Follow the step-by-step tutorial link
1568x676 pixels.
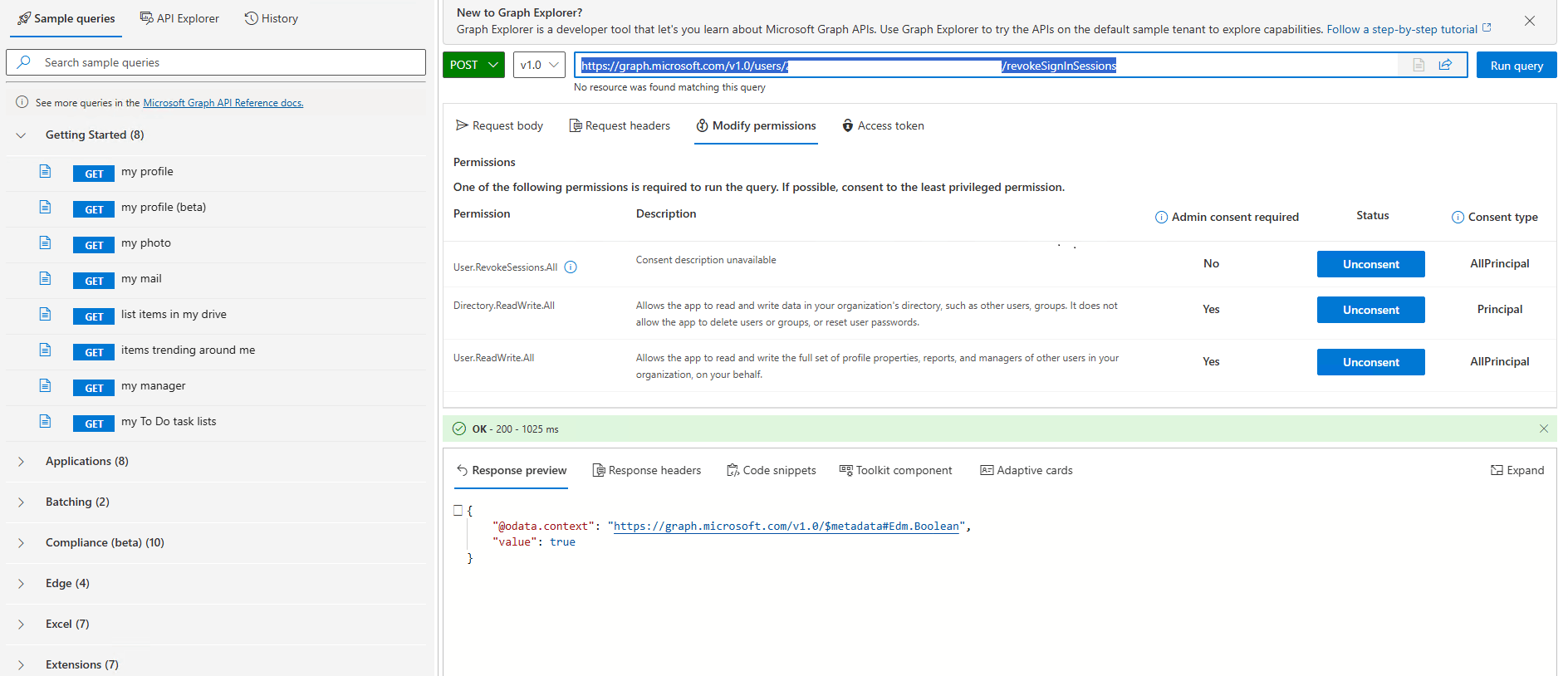(x=1409, y=29)
